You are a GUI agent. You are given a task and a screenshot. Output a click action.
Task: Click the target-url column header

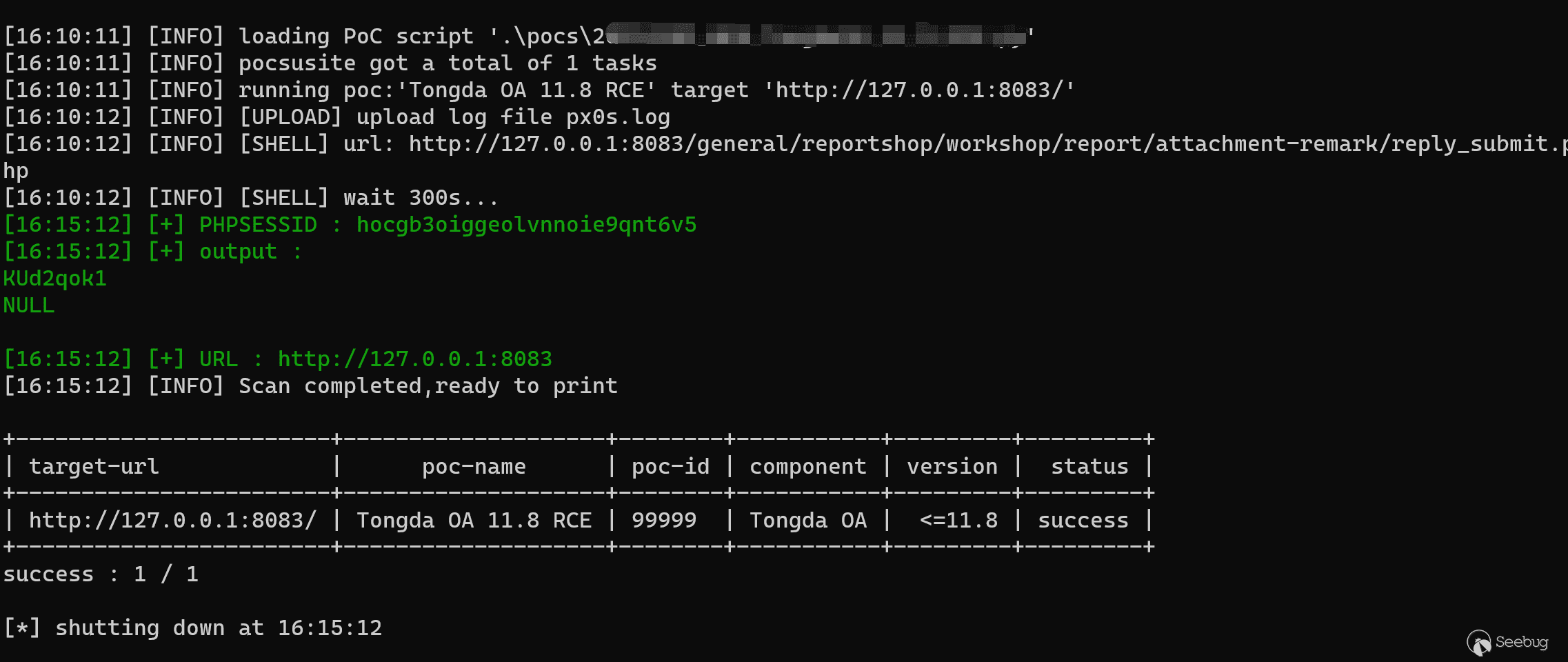tap(94, 467)
